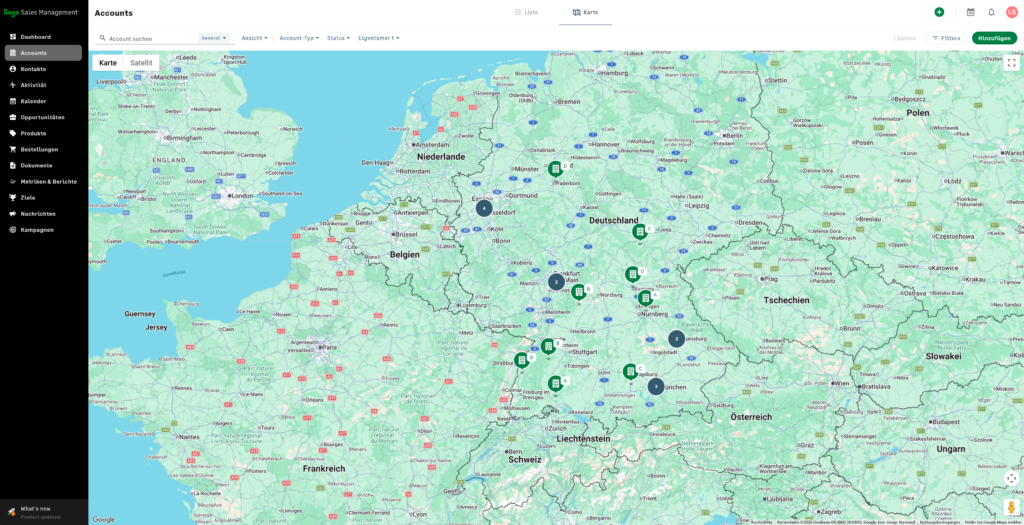This screenshot has height=525, width=1024.
Task: Expand the Status filter dropdown
Action: (x=338, y=38)
